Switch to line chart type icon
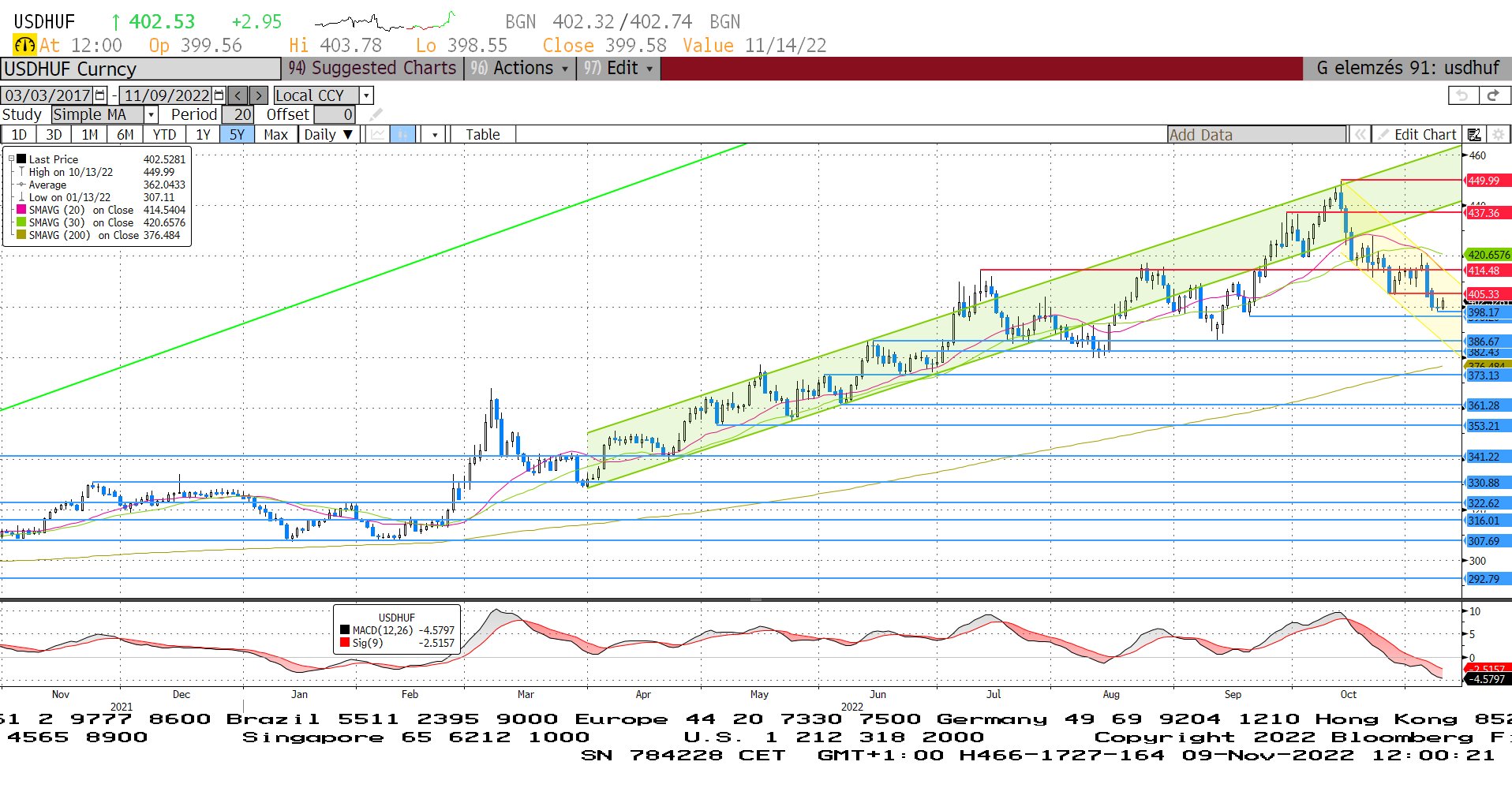This screenshot has width=1512, height=799. pos(378,134)
